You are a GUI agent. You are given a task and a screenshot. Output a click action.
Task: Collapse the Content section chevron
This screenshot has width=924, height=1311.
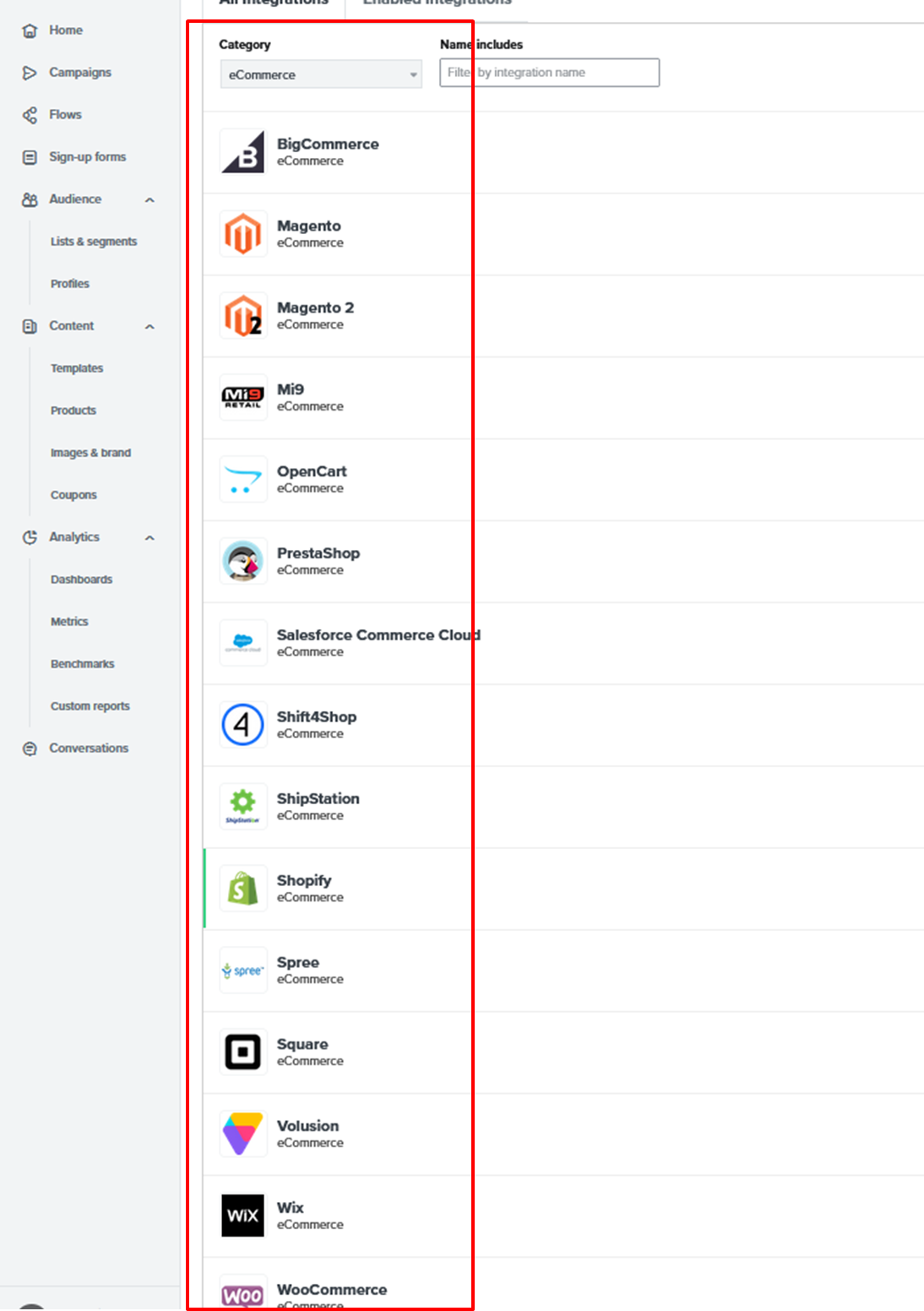(149, 327)
